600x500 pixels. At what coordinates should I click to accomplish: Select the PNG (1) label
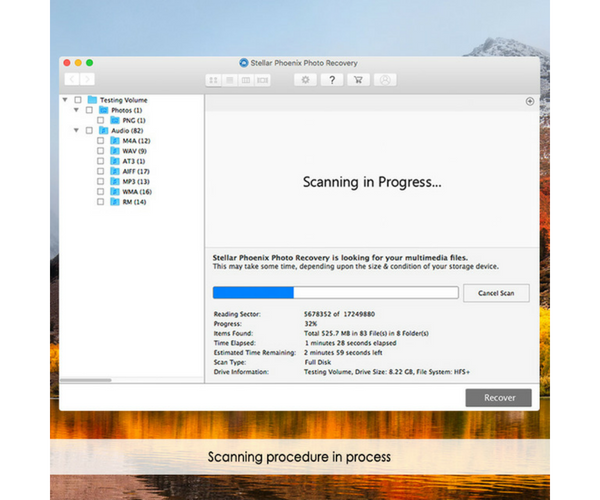click(134, 120)
